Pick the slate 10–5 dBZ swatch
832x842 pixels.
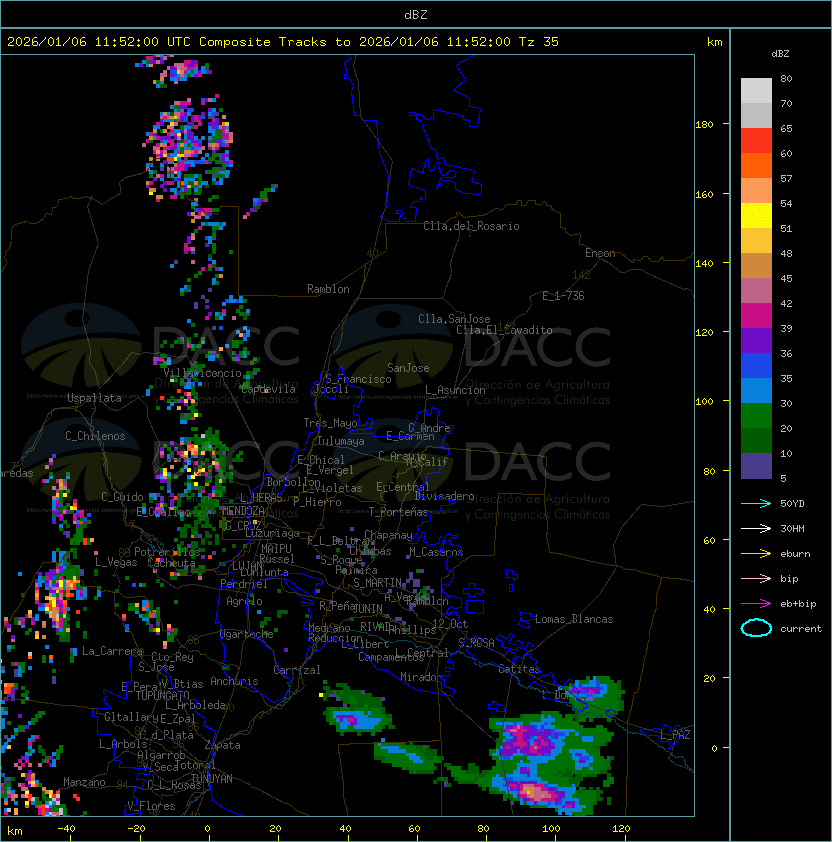pos(756,466)
